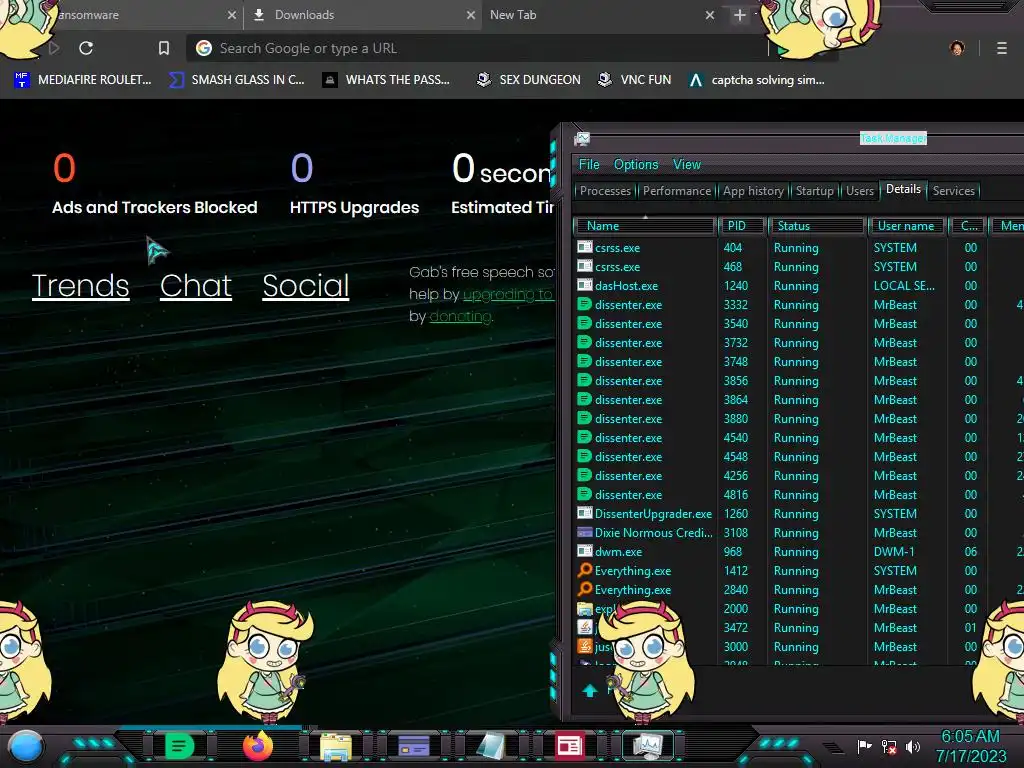Click the volume speaker tray icon
The image size is (1024, 768).
[x=913, y=746]
